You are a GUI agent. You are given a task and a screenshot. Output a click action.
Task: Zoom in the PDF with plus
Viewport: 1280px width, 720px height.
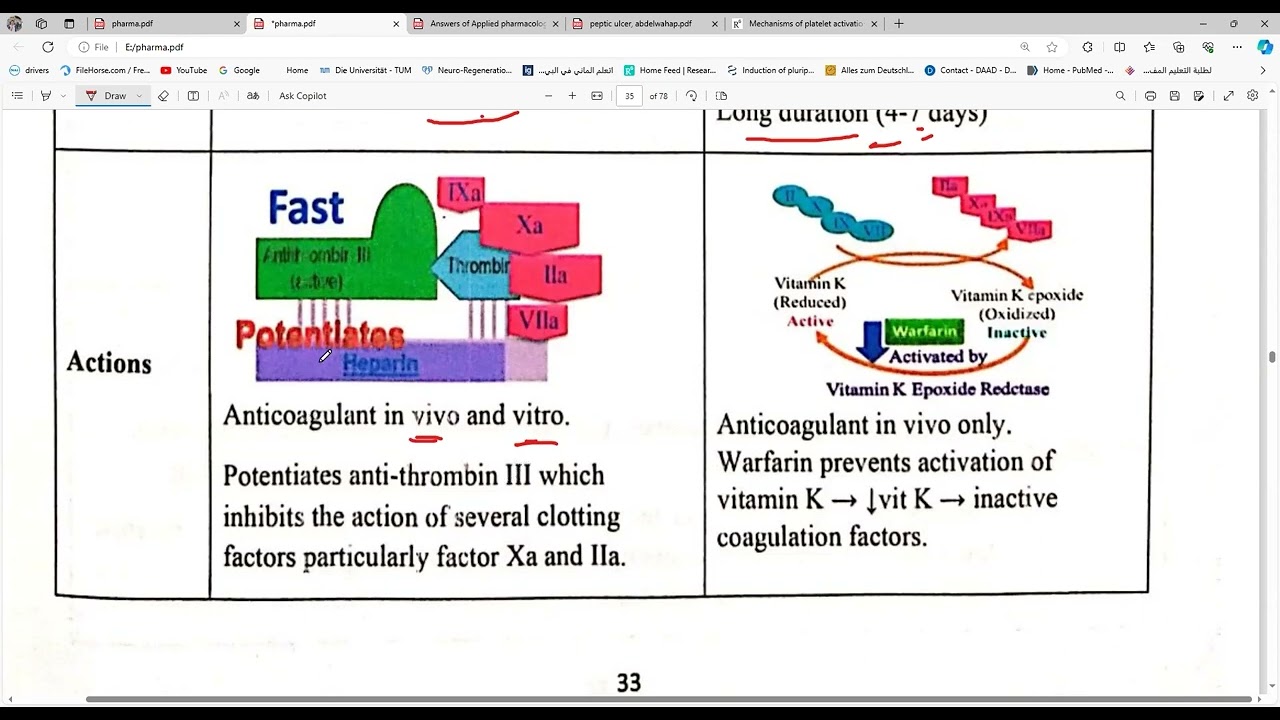[572, 96]
